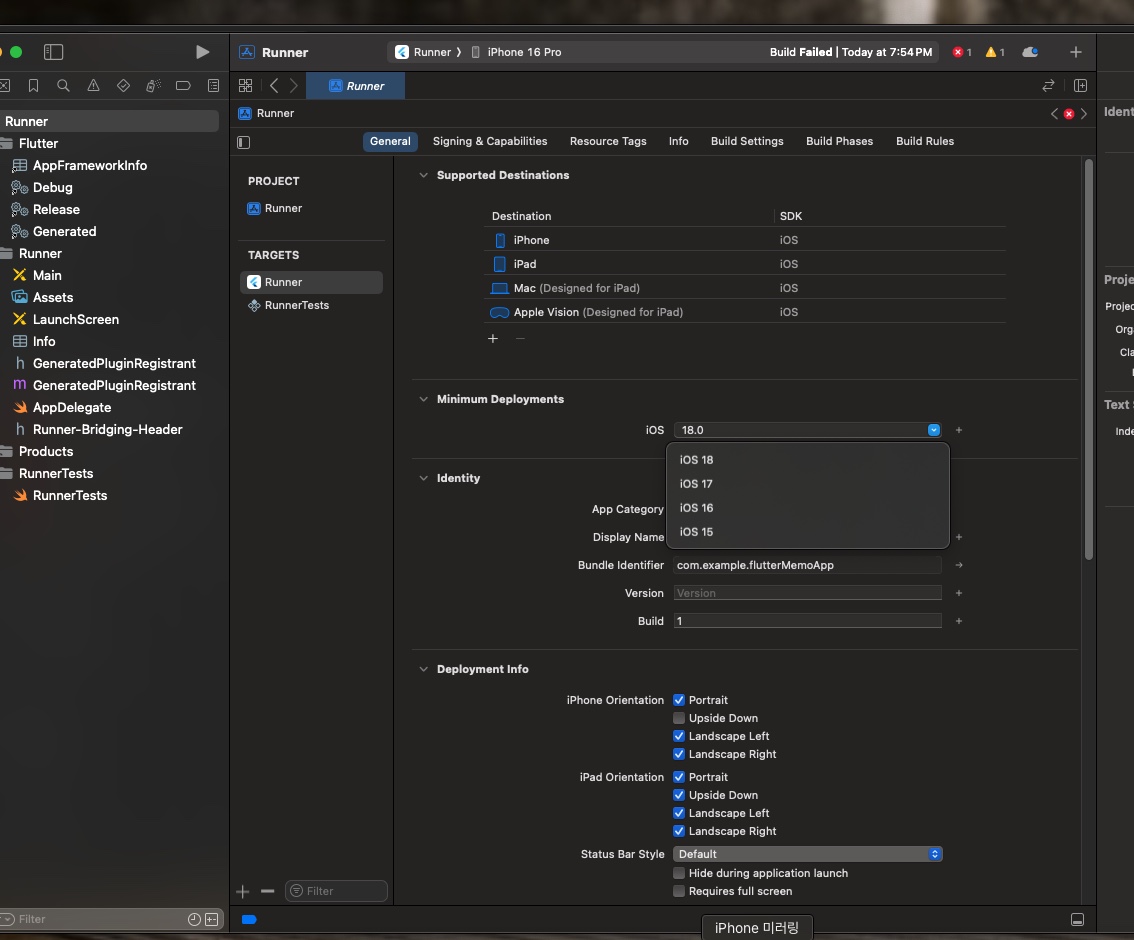Show source-controlled files filter icon
Screen dimensions: 1134x940
[x=212, y=920]
